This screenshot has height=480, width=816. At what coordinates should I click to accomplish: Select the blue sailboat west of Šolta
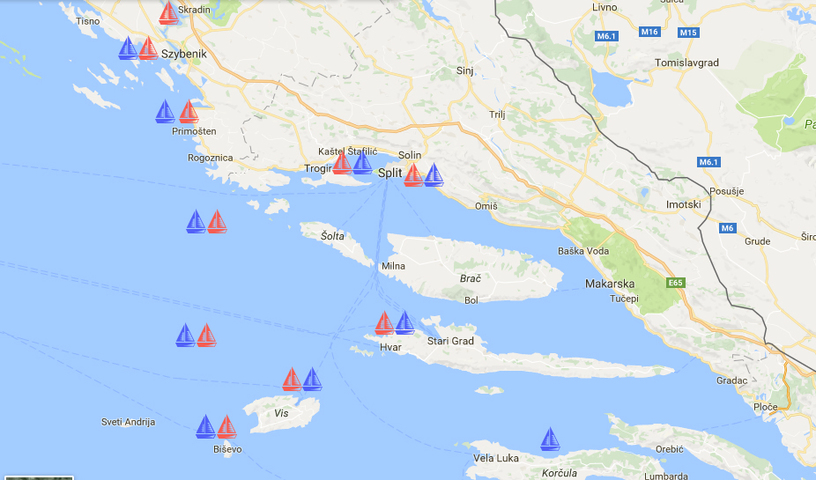[196, 221]
